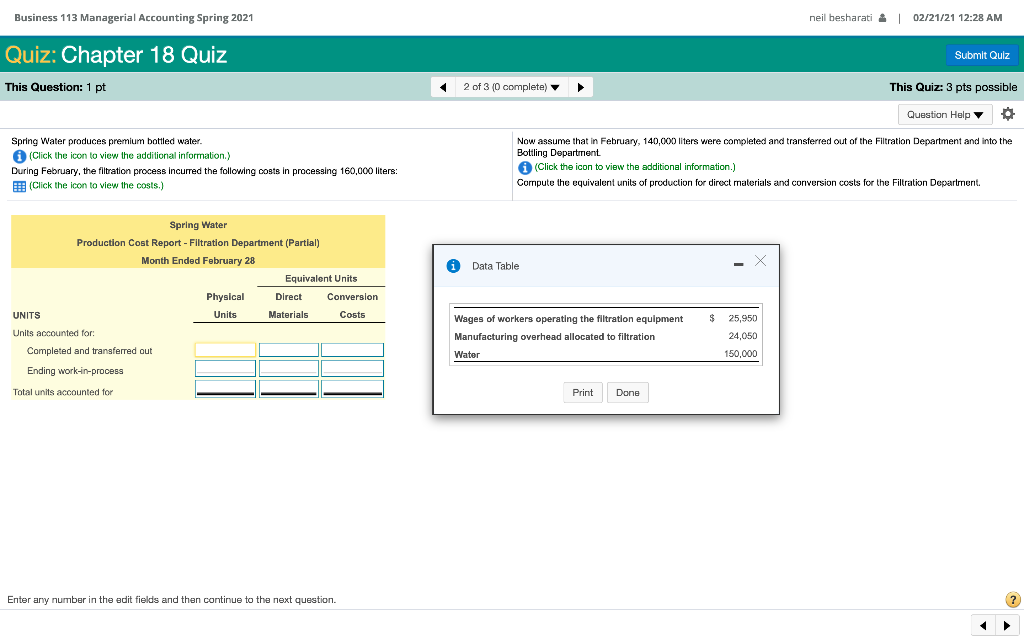Click the 25,950 value in Data Table

(x=743, y=318)
